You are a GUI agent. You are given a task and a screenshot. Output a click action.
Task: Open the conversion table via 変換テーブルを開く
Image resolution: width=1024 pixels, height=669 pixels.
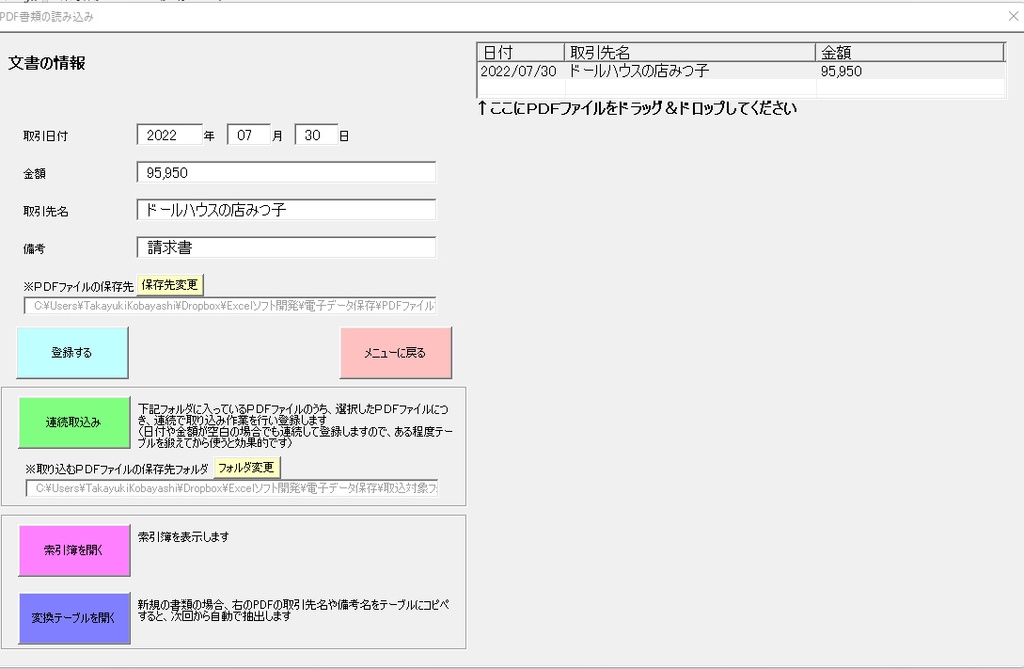pos(73,618)
